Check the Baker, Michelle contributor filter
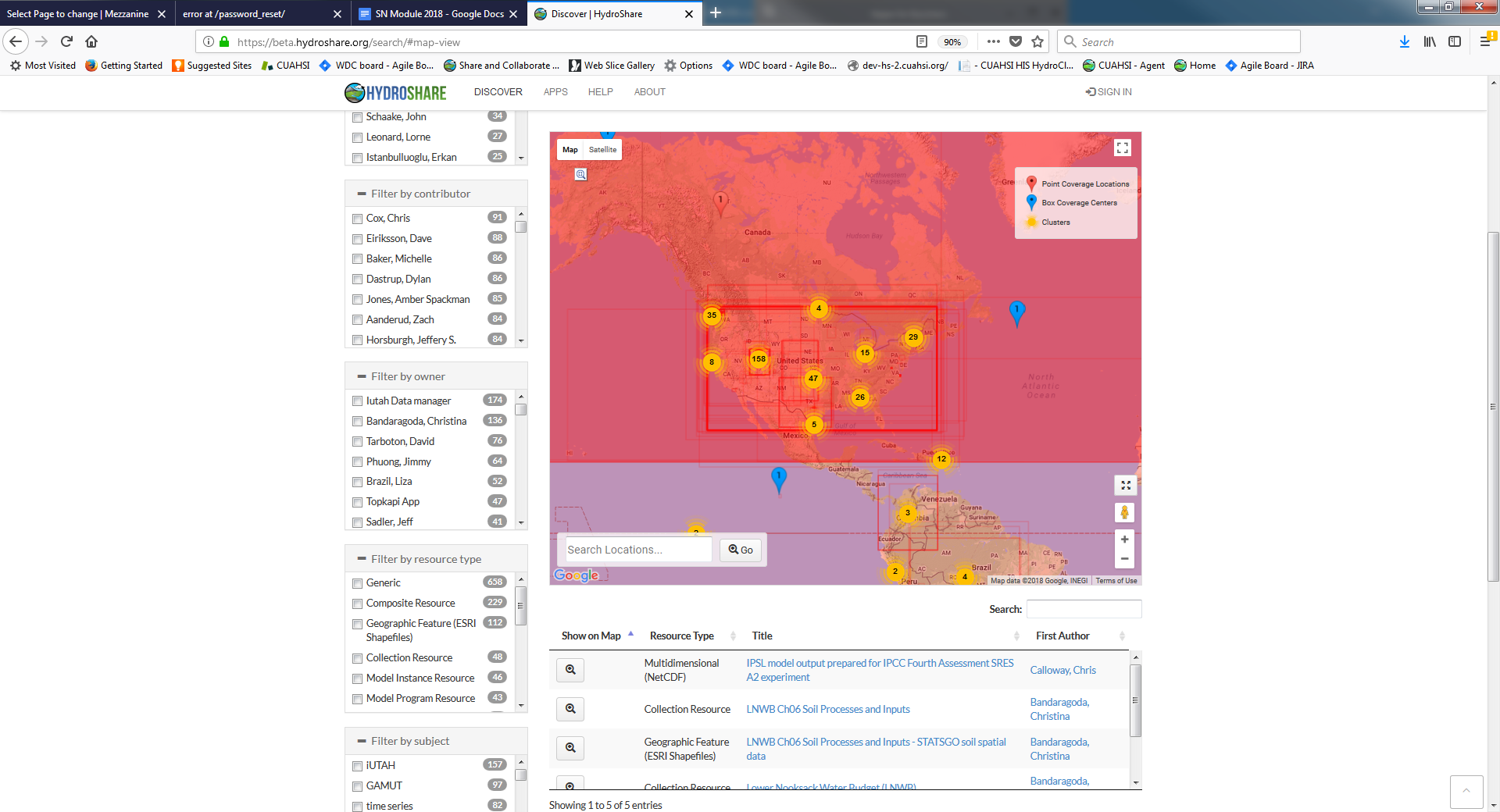This screenshot has height=812, width=1500. click(357, 259)
